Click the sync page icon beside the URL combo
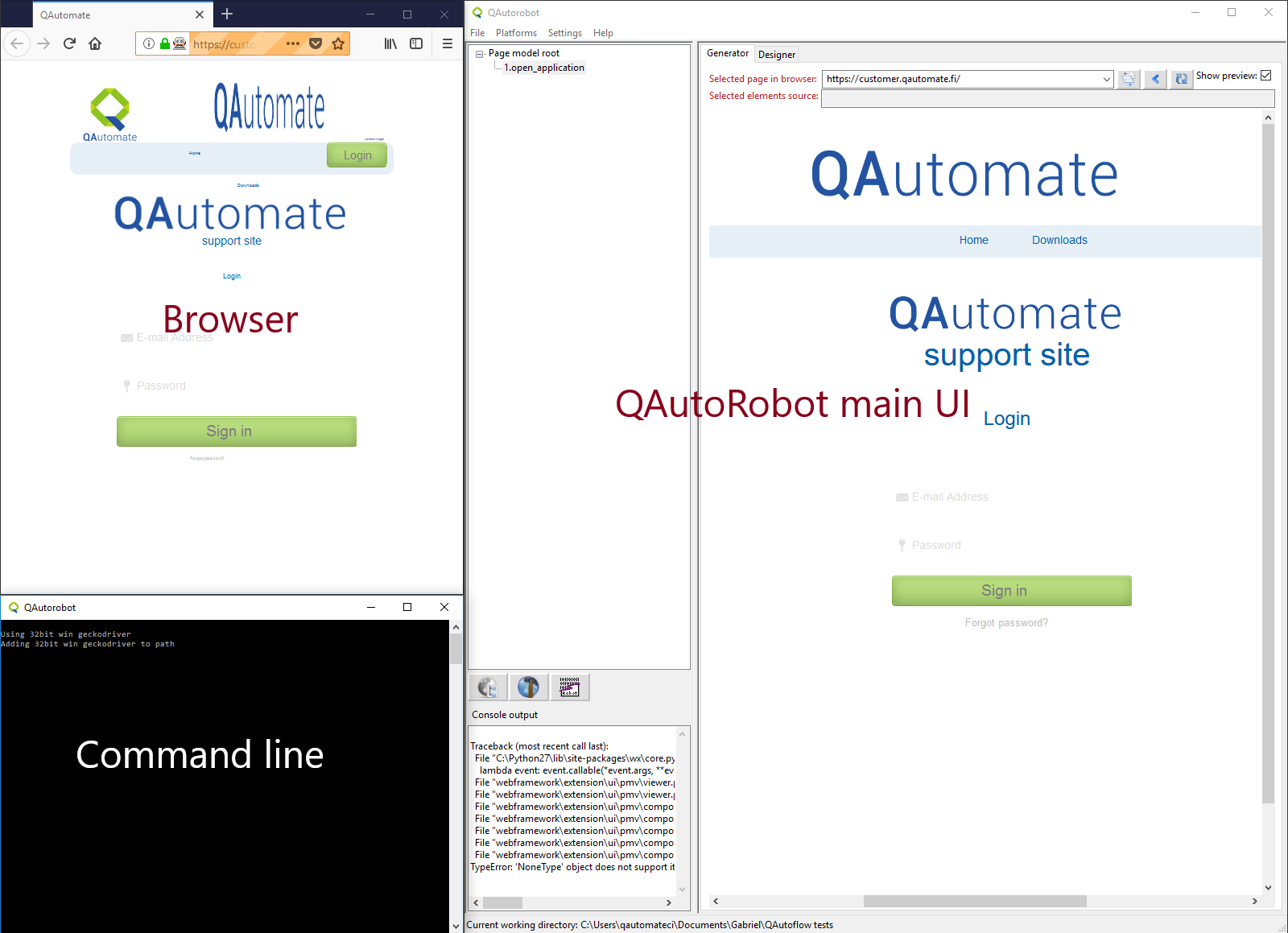The width and height of the screenshot is (1288, 933). pos(1129,79)
